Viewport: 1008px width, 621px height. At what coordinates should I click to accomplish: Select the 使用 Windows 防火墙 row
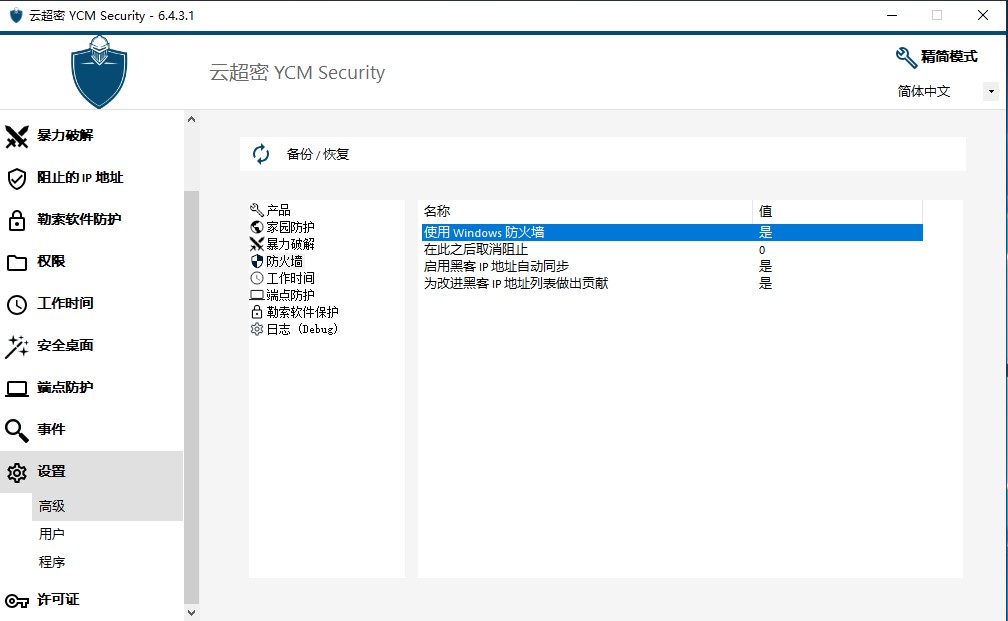click(672, 232)
